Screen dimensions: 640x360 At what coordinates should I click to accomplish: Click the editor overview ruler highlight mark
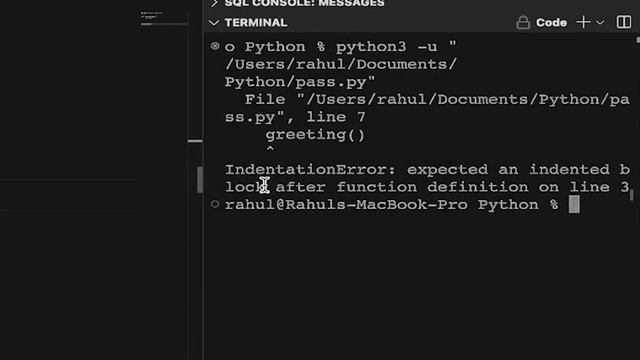pyautogui.click(x=195, y=141)
